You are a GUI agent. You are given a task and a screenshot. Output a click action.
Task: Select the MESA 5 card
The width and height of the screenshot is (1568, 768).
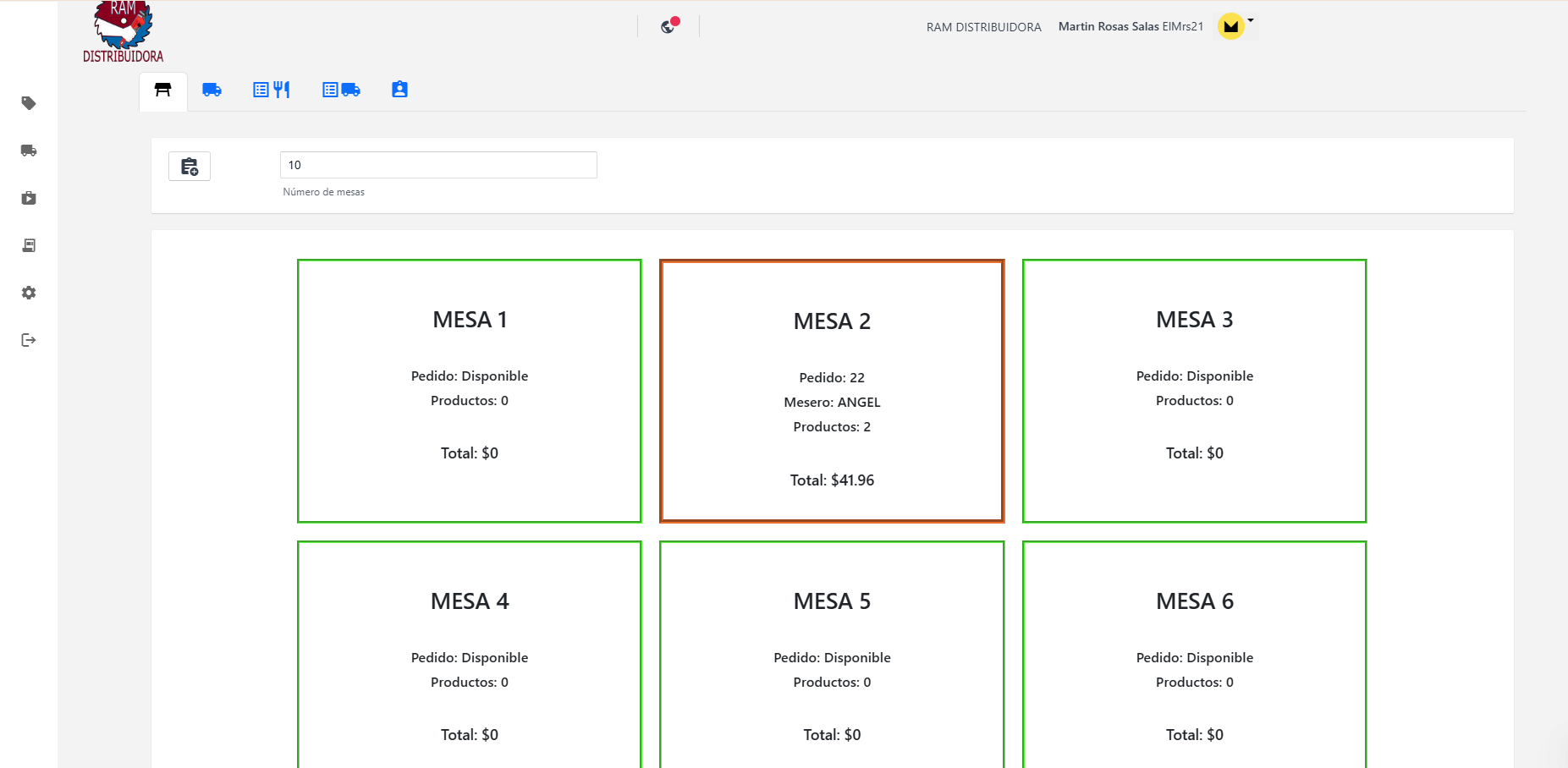(832, 654)
